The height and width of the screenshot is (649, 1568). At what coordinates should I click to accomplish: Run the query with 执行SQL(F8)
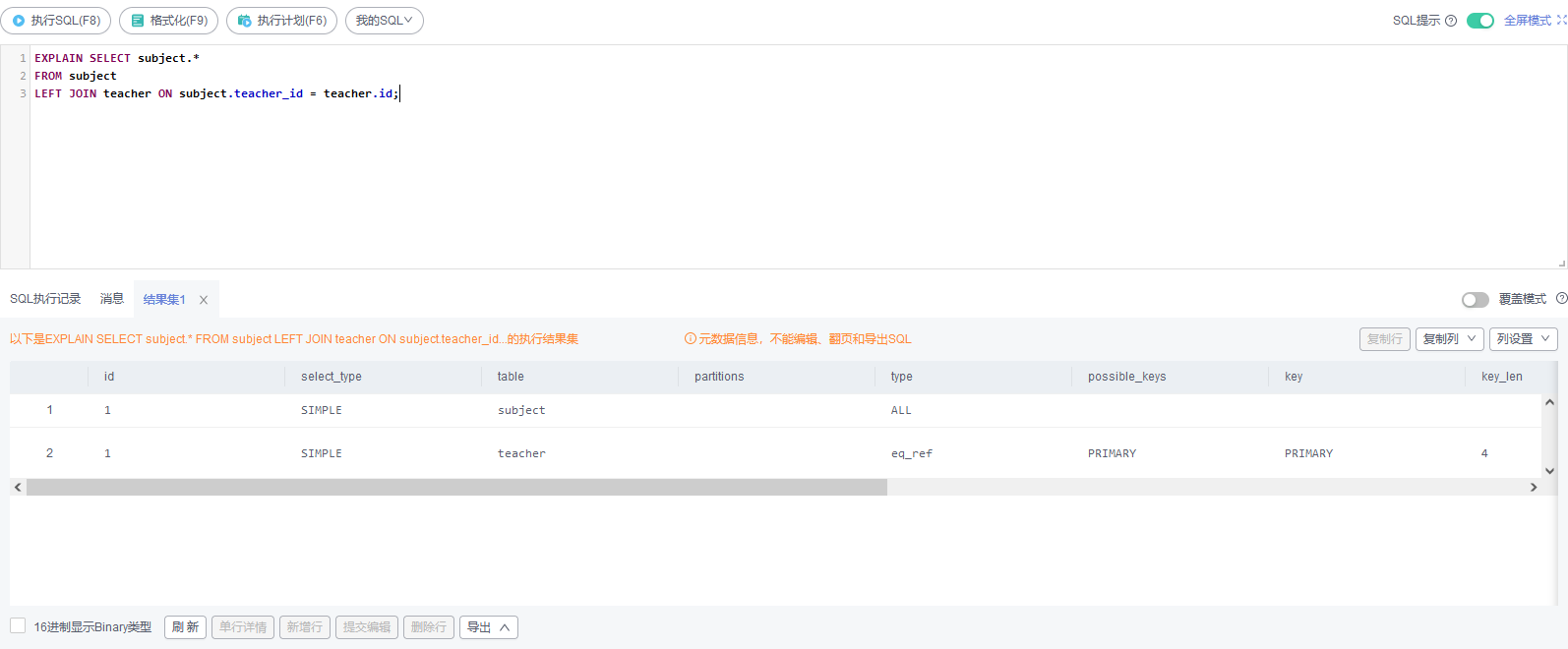56,21
